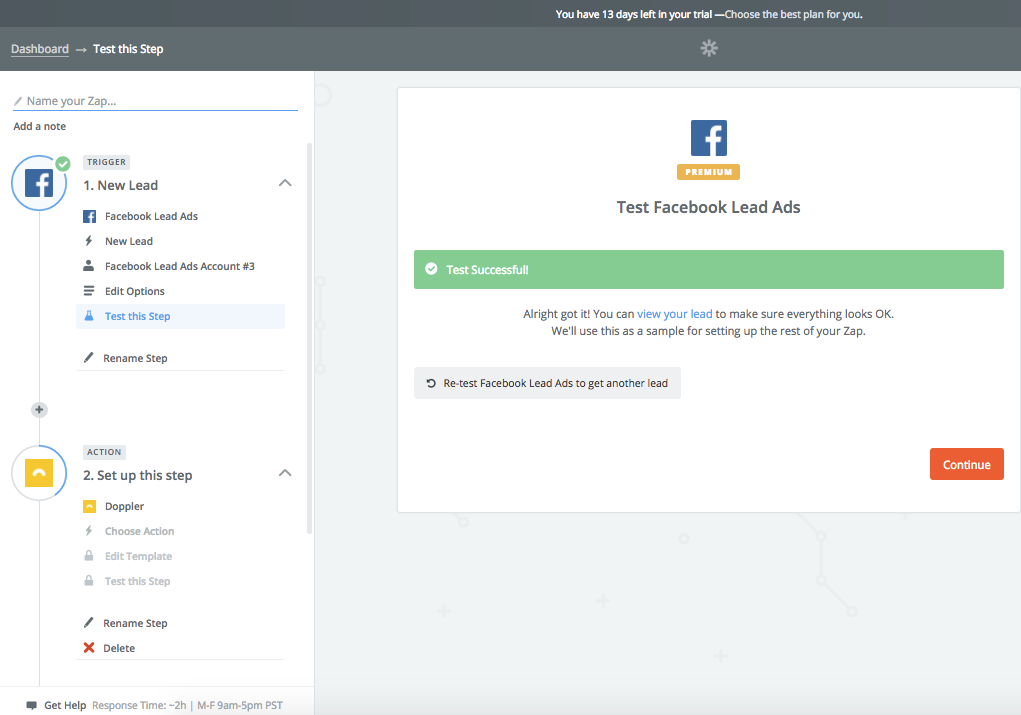Click the lightning icon beside Choose Action

(89, 531)
